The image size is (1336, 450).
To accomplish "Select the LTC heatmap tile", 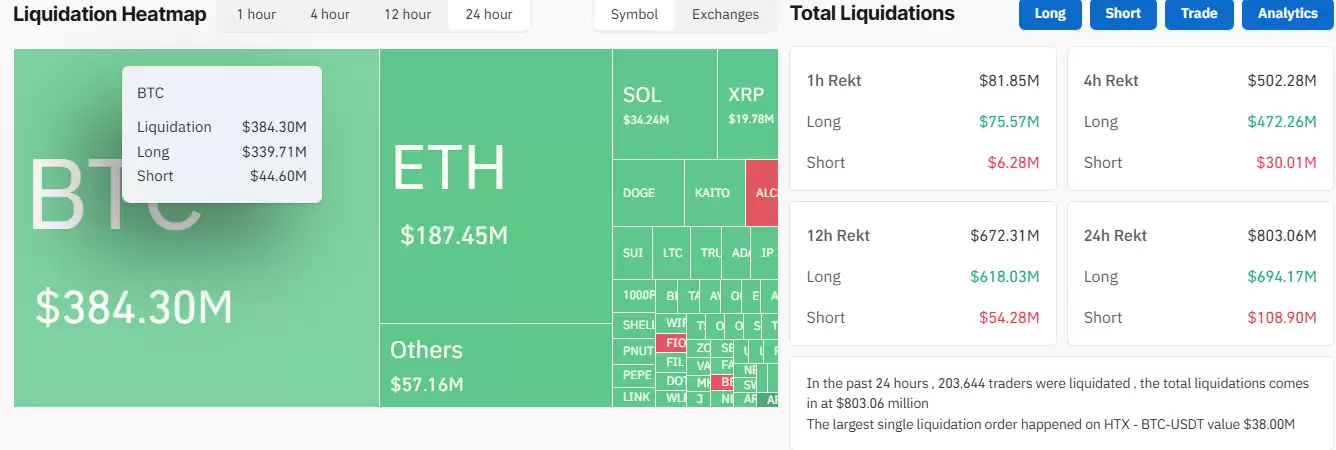I will [x=672, y=253].
